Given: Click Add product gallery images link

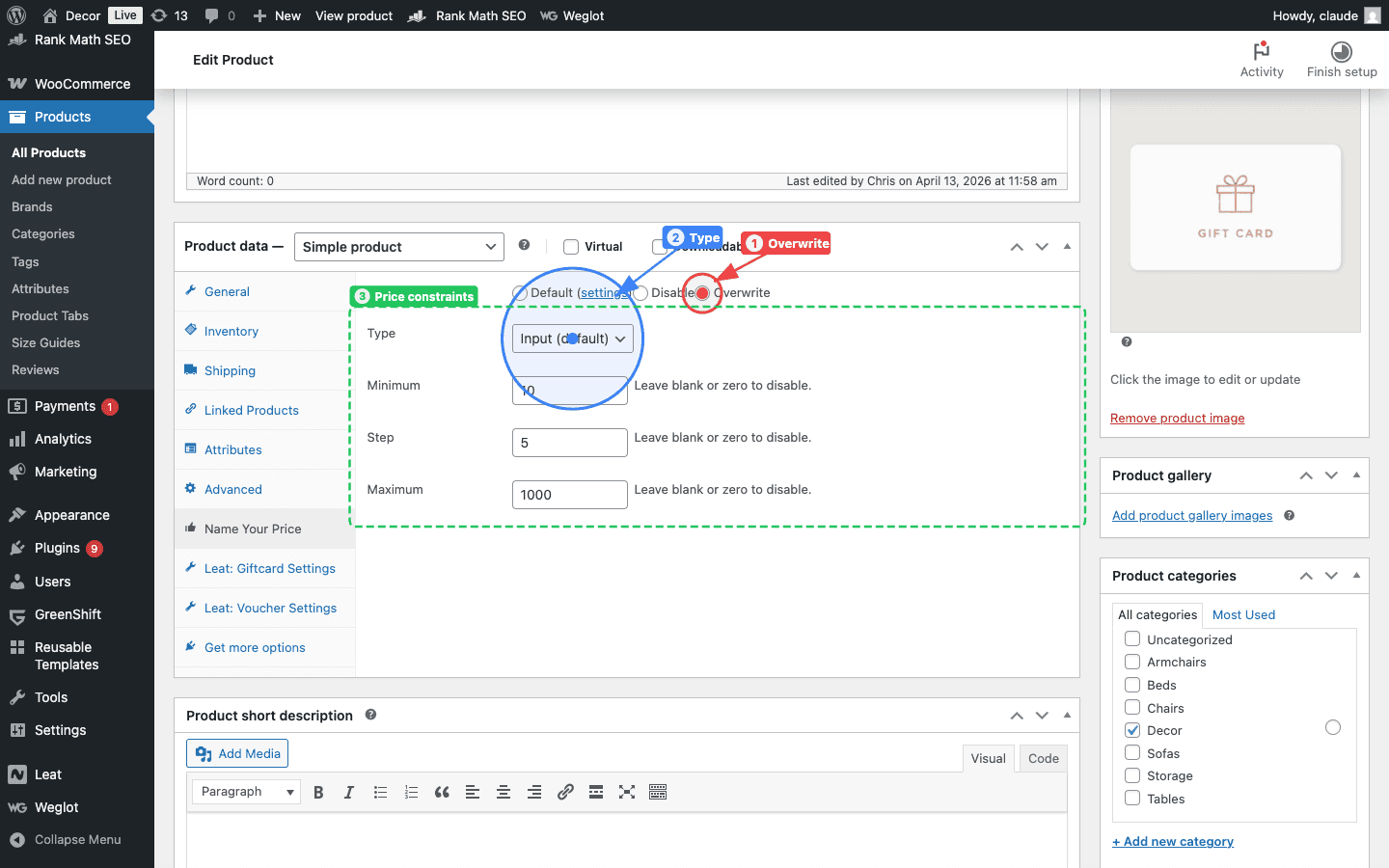Looking at the screenshot, I should [1192, 515].
